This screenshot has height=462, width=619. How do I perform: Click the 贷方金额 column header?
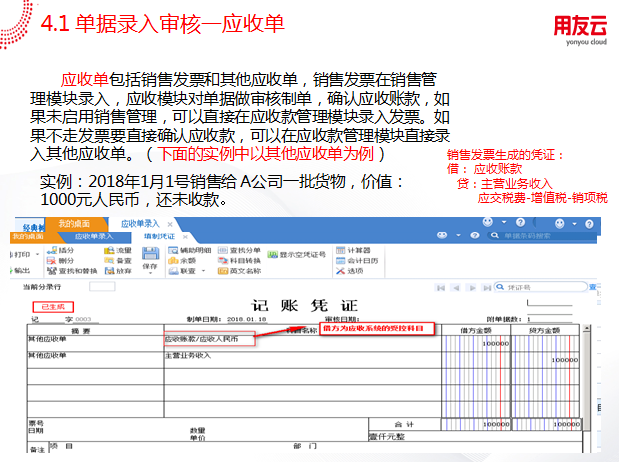545,331
